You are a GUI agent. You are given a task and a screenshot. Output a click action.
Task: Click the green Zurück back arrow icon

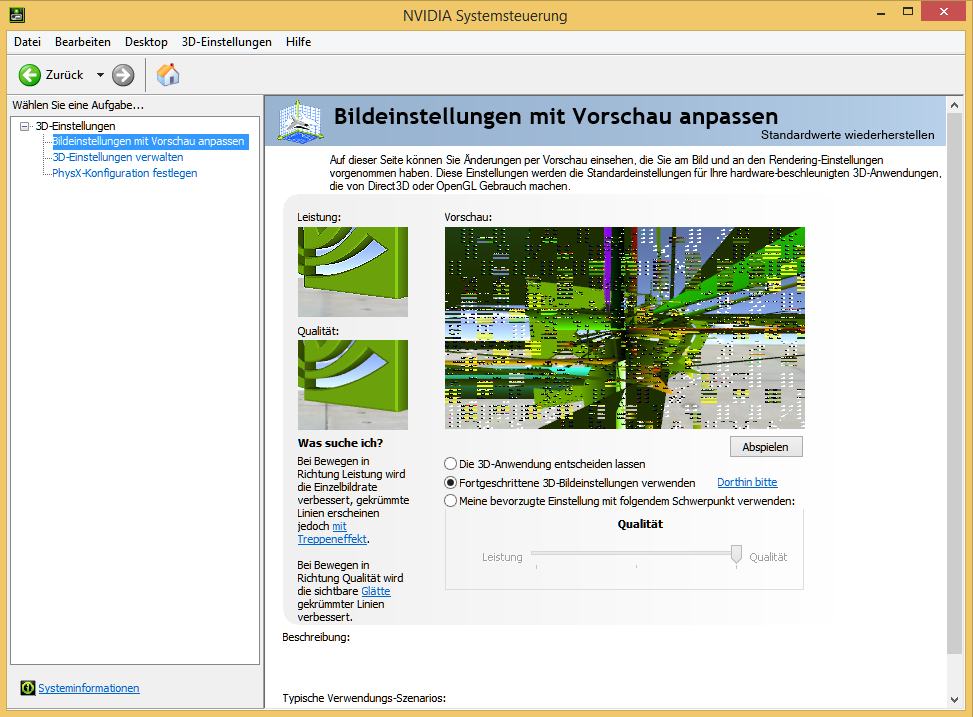29,75
